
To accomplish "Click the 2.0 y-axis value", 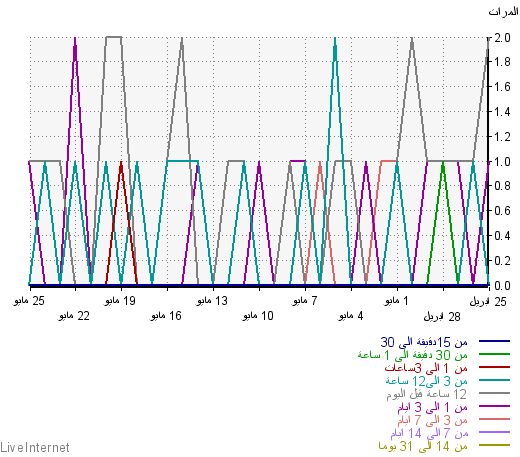I will pyautogui.click(x=502, y=38).
